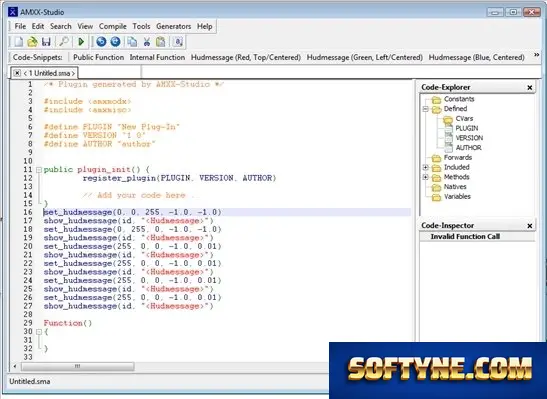547x399 pixels.
Task: Open the Generators menu
Action: coord(173,27)
